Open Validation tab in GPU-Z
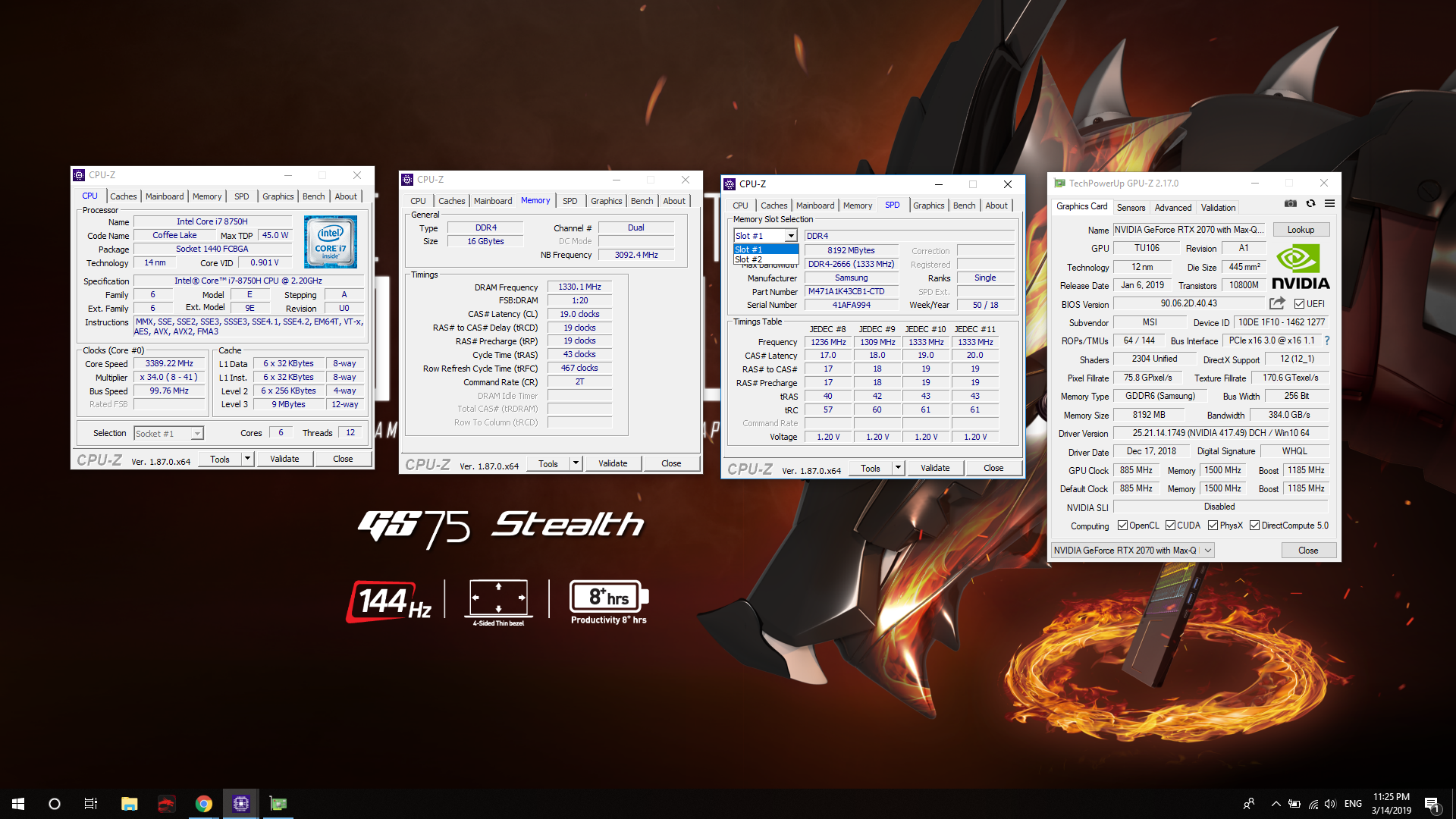Image resolution: width=1456 pixels, height=819 pixels. pos(1218,207)
